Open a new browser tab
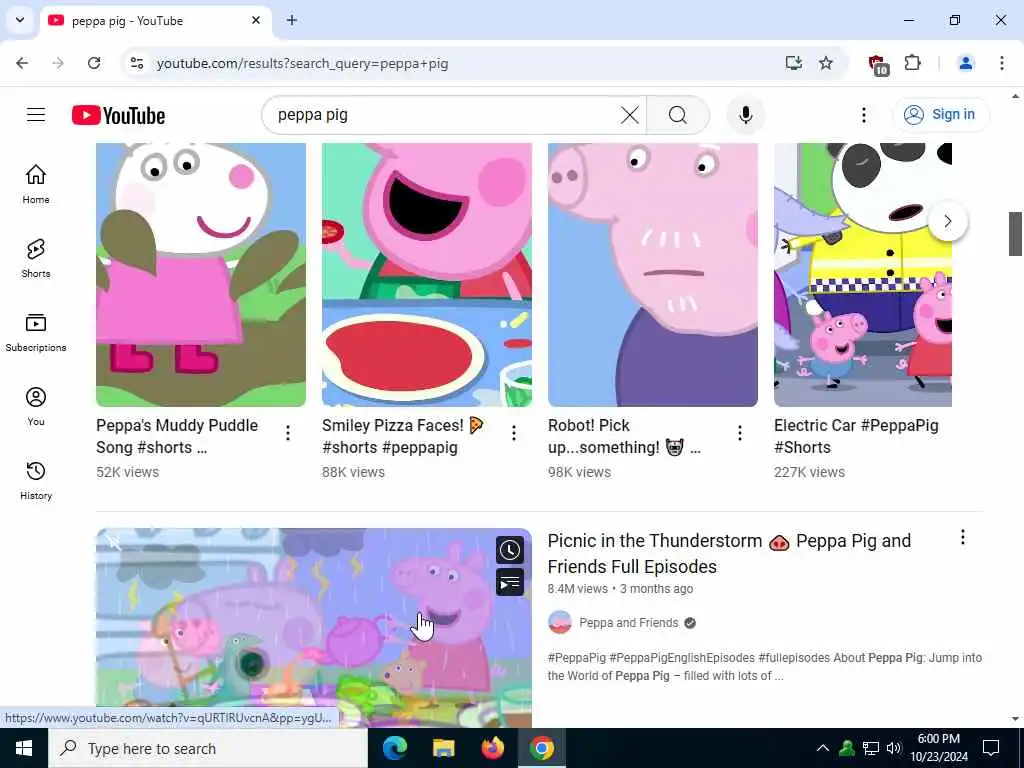This screenshot has height=768, width=1024. pos(292,20)
